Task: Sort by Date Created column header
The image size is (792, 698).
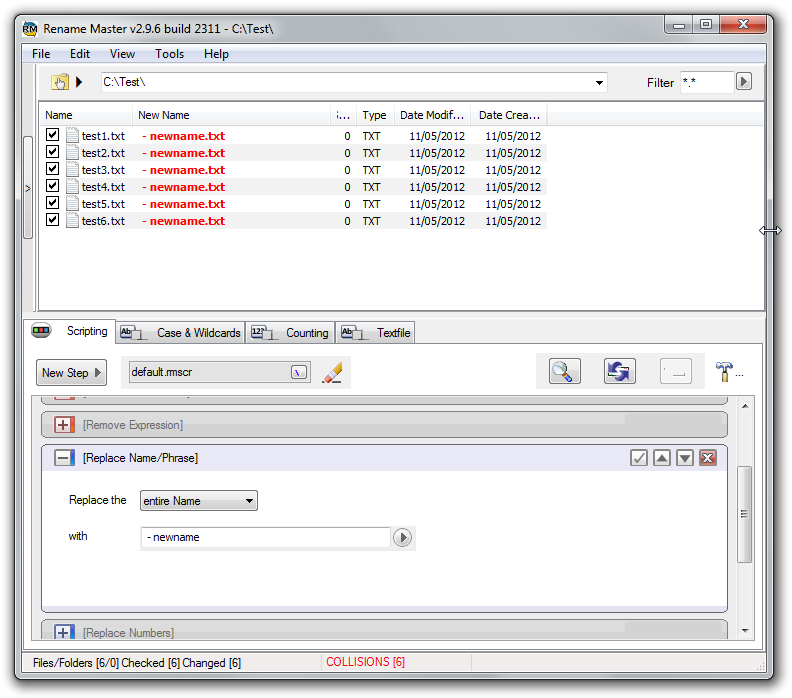Action: (509, 115)
